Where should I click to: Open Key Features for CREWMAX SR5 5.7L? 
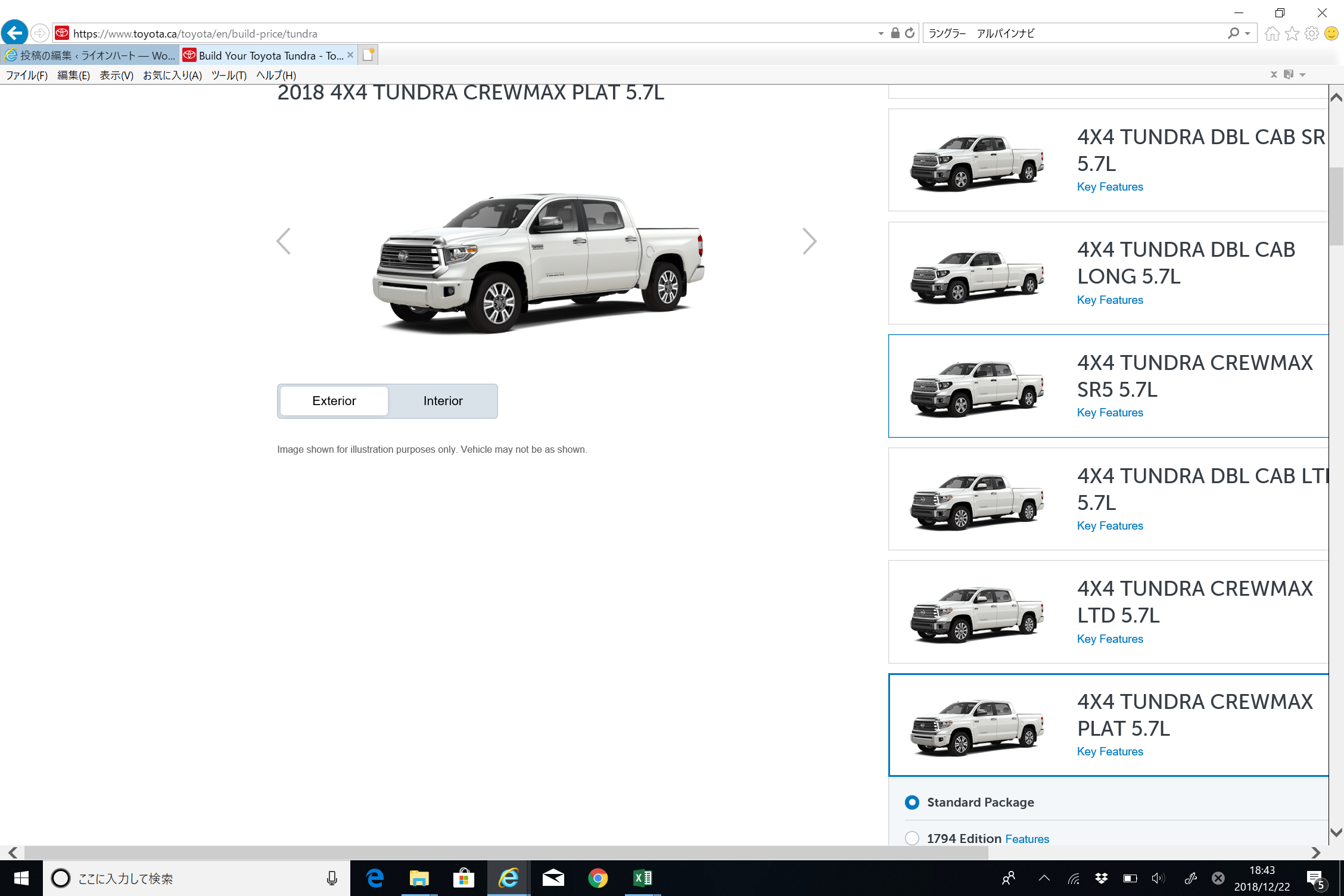[x=1110, y=413]
